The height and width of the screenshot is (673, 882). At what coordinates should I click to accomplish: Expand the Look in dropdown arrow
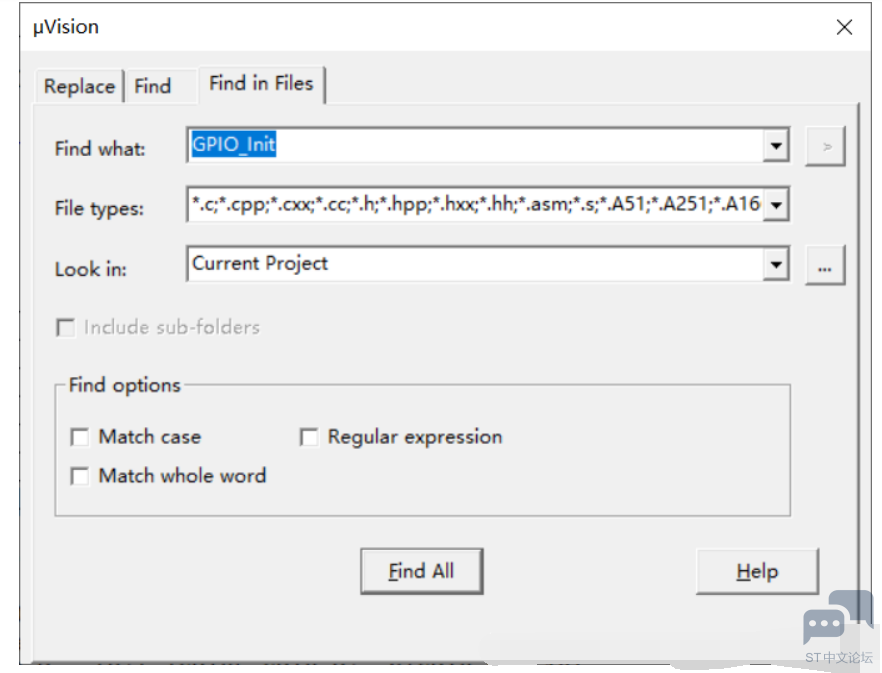(x=776, y=264)
